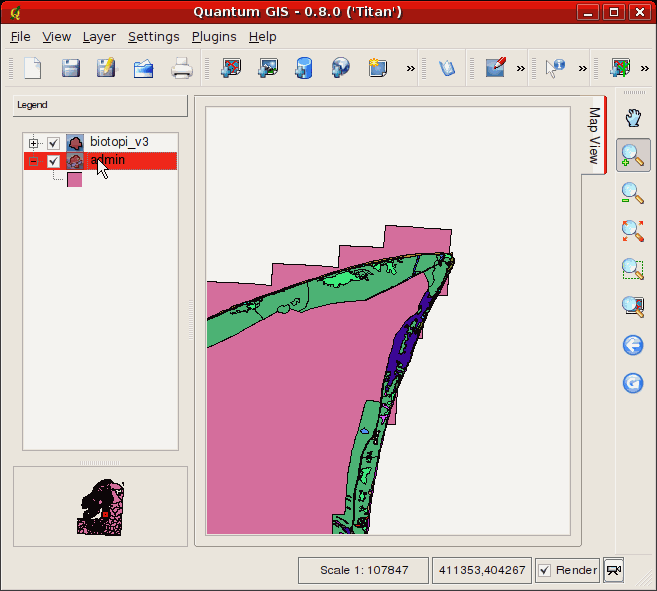Add a PostGIS layer with database cylinder icon
Image resolution: width=657 pixels, height=591 pixels.
click(x=304, y=68)
